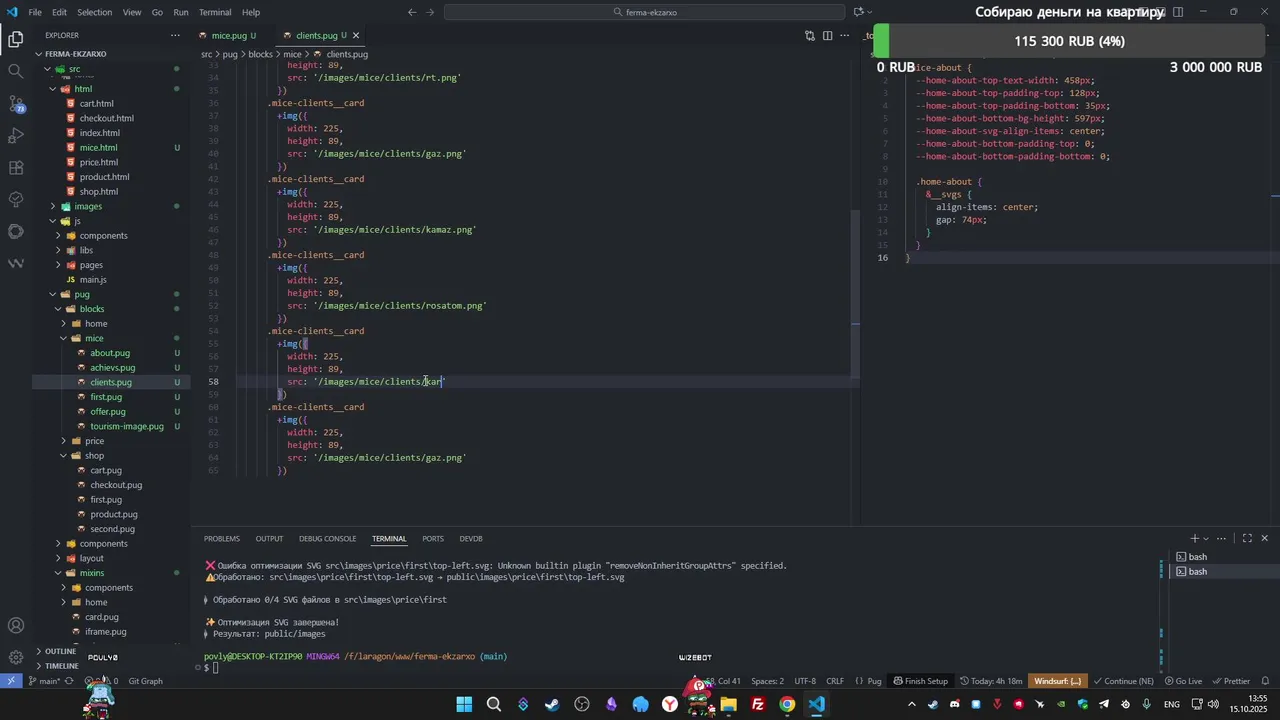Open editor More Actions ellipsis

tap(845, 35)
